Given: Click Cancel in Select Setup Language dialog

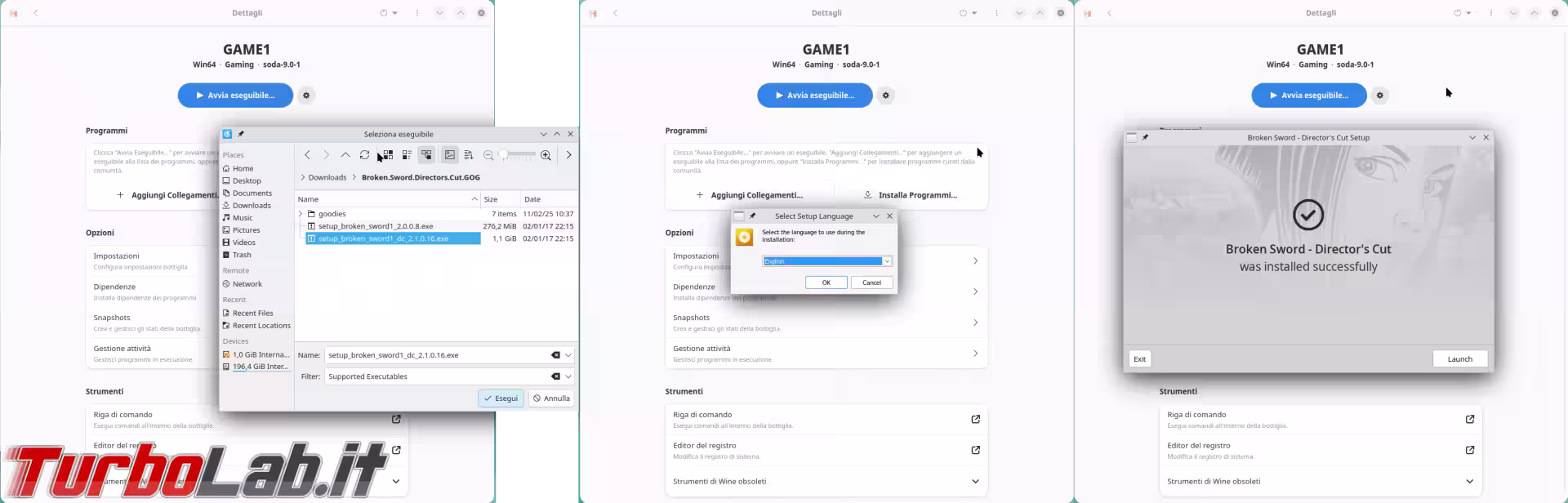Looking at the screenshot, I should (x=871, y=283).
